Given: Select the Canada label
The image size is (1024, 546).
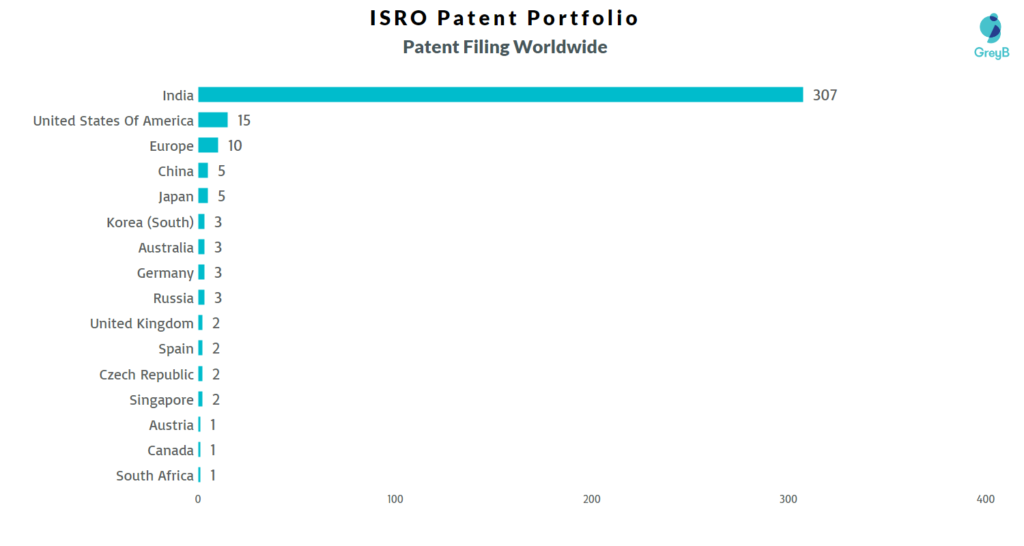Looking at the screenshot, I should pyautogui.click(x=170, y=451).
